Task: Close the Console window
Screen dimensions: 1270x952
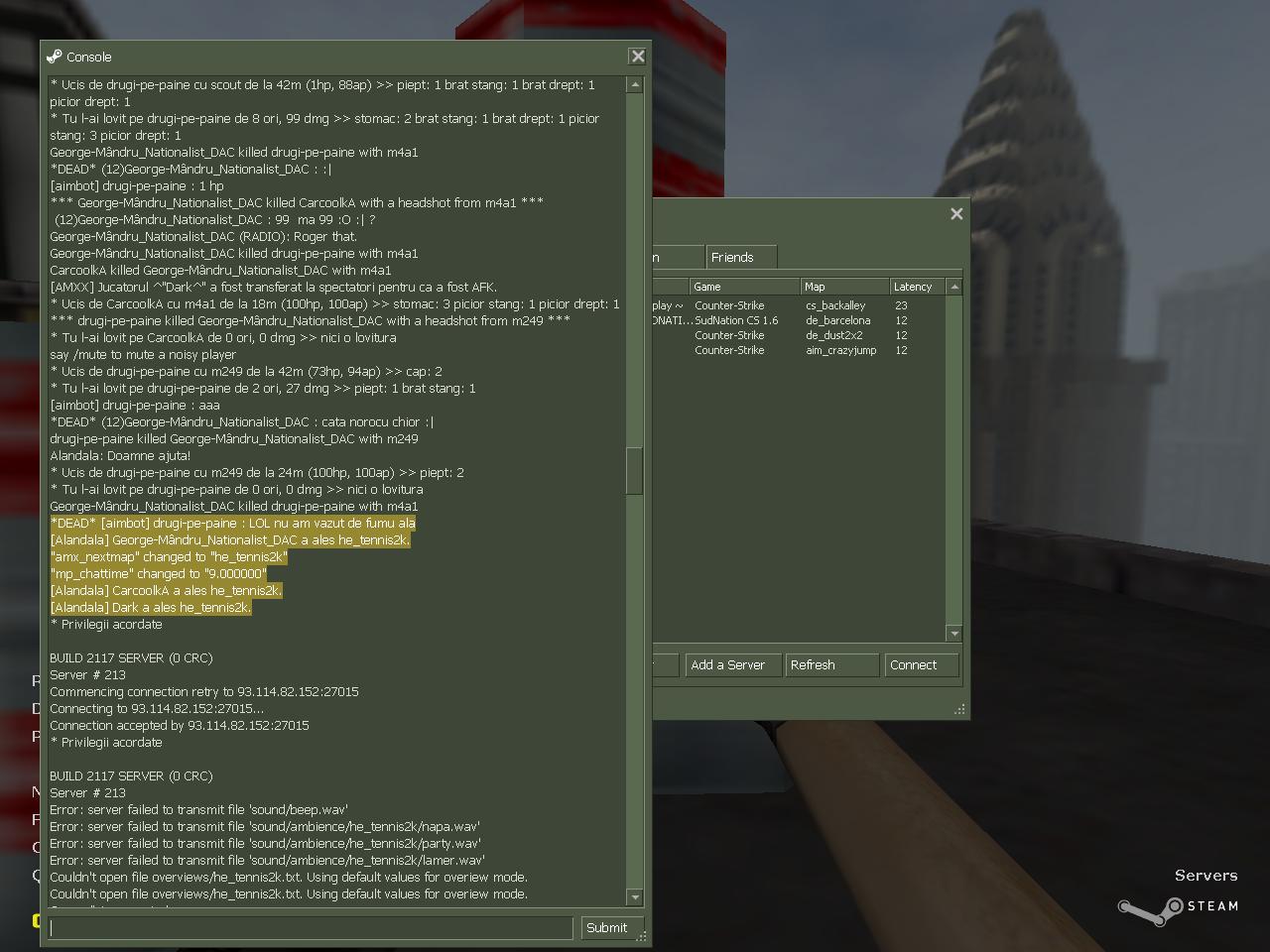Action: coord(638,57)
